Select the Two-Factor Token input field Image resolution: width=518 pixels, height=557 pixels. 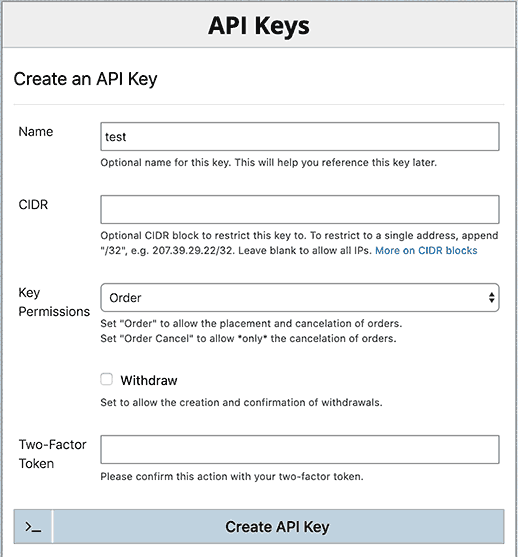pos(300,449)
